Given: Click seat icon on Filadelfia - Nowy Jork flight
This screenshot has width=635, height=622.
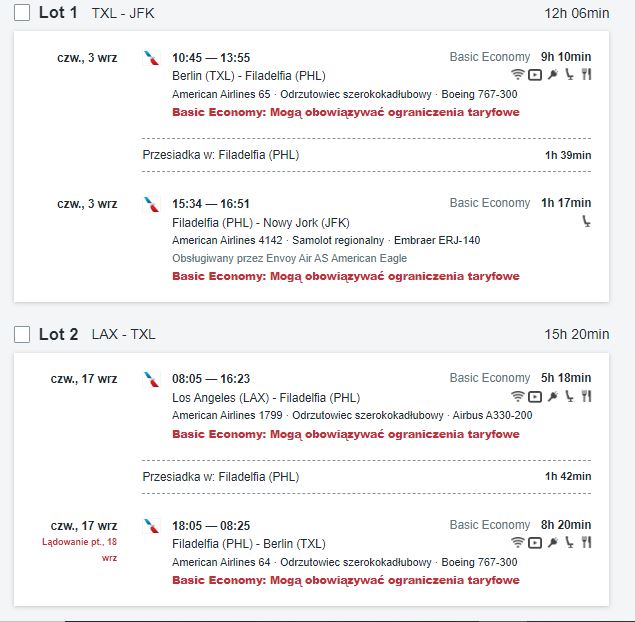Looking at the screenshot, I should point(586,221).
